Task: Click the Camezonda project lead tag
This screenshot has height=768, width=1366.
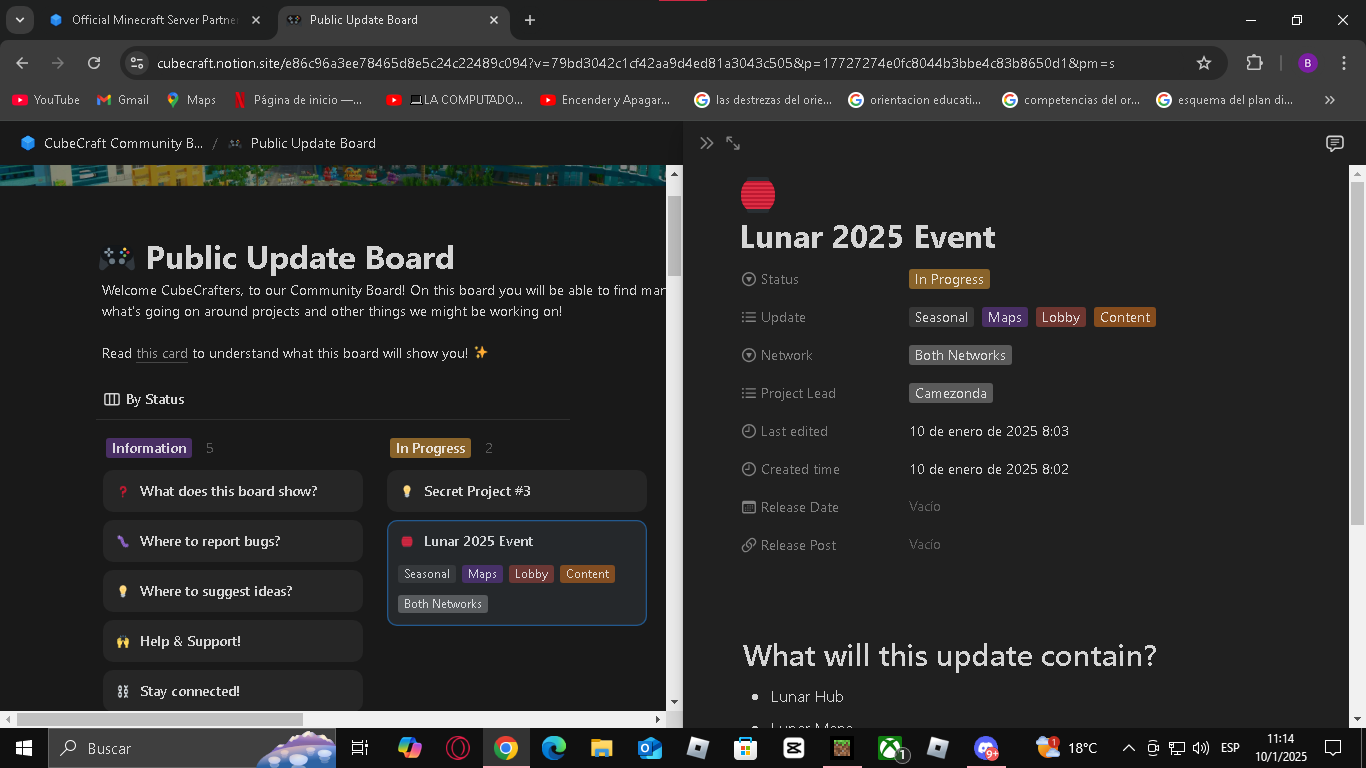Action: pyautogui.click(x=951, y=393)
